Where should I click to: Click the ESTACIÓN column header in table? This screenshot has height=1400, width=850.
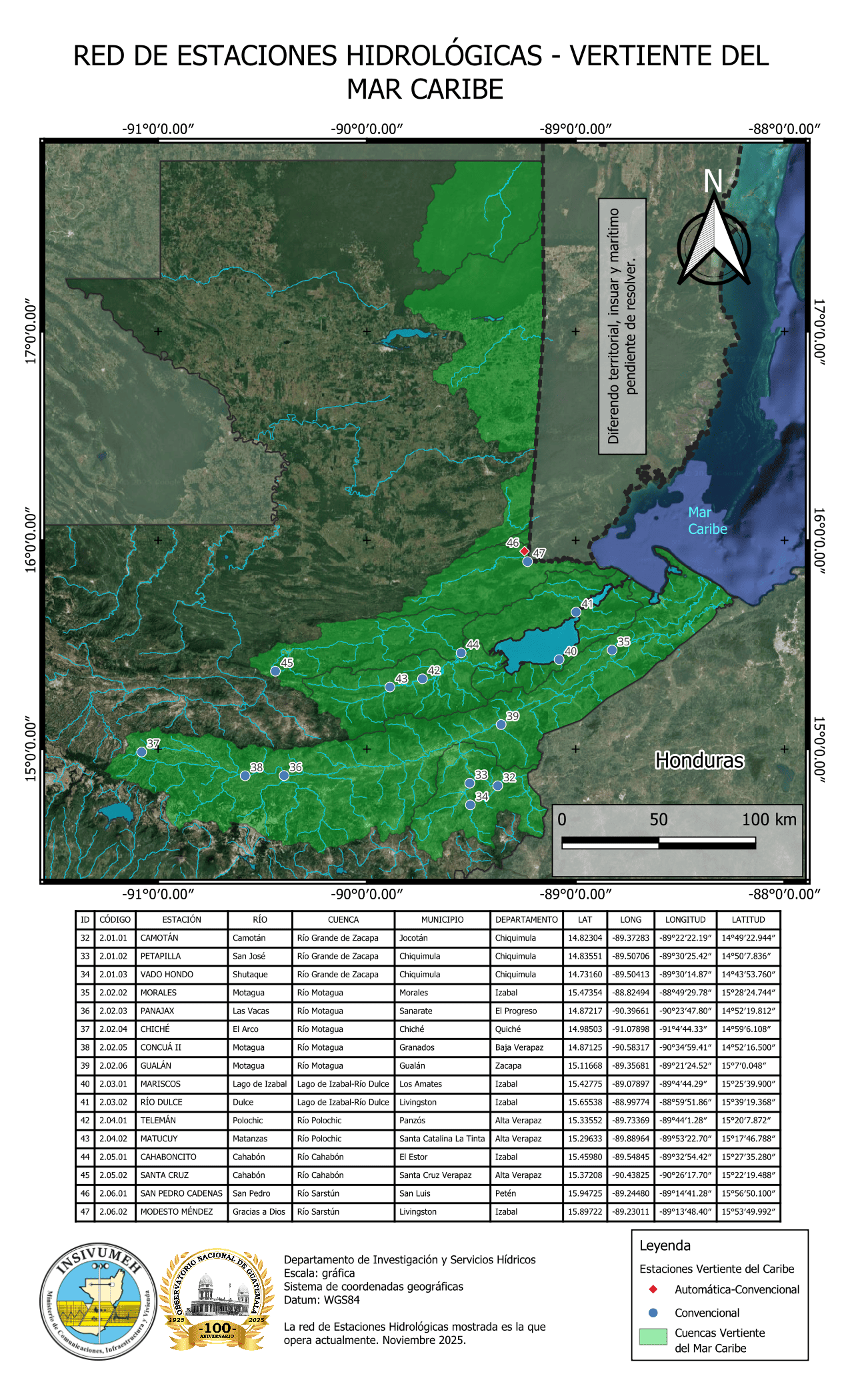181,919
